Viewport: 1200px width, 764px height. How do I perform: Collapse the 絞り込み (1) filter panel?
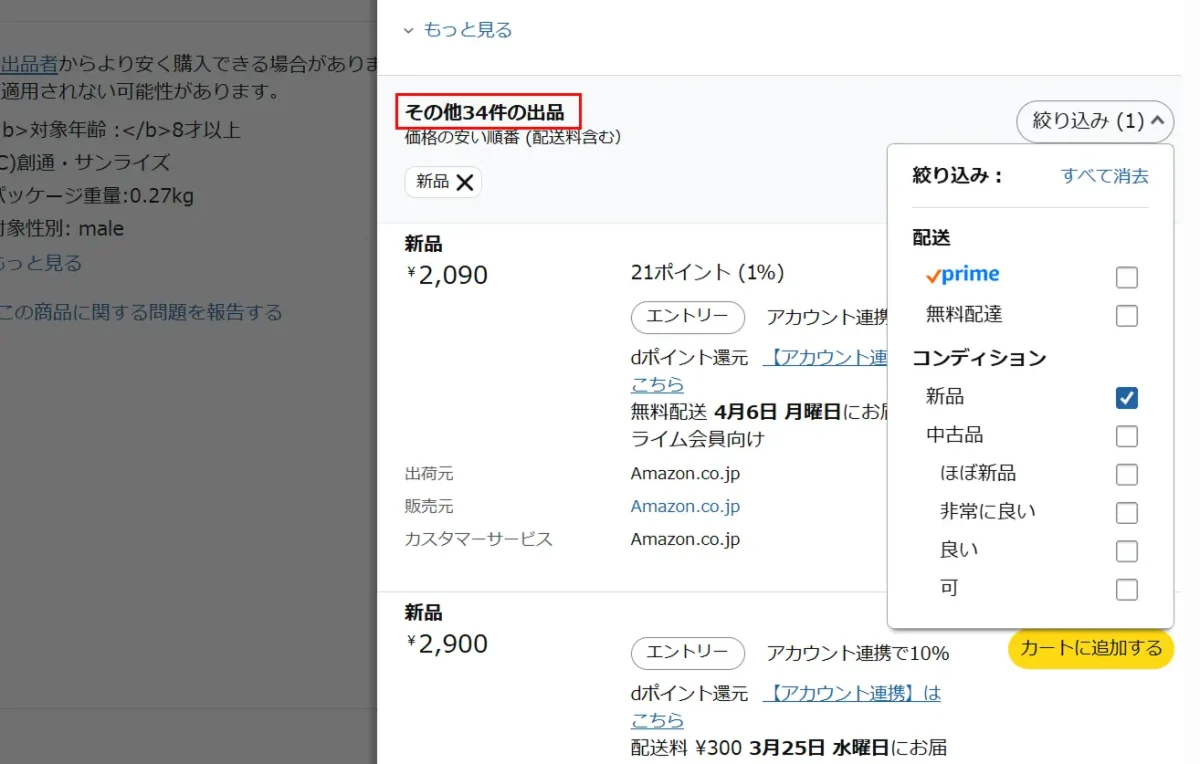click(x=1095, y=121)
